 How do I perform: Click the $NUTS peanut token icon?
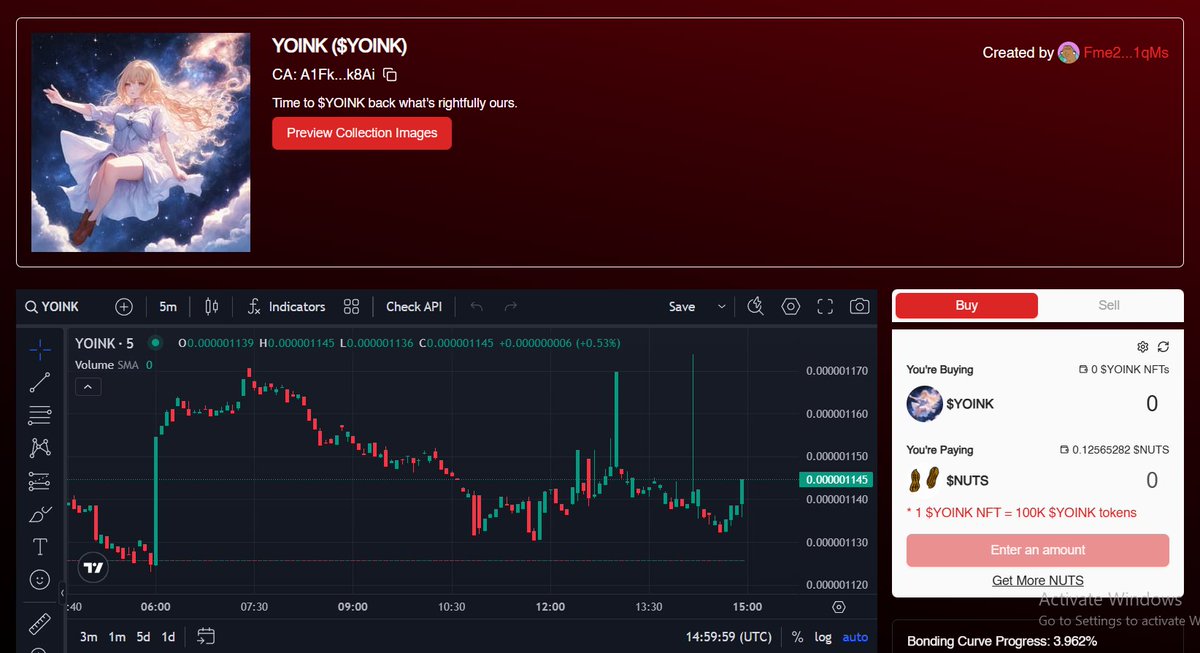click(x=924, y=481)
